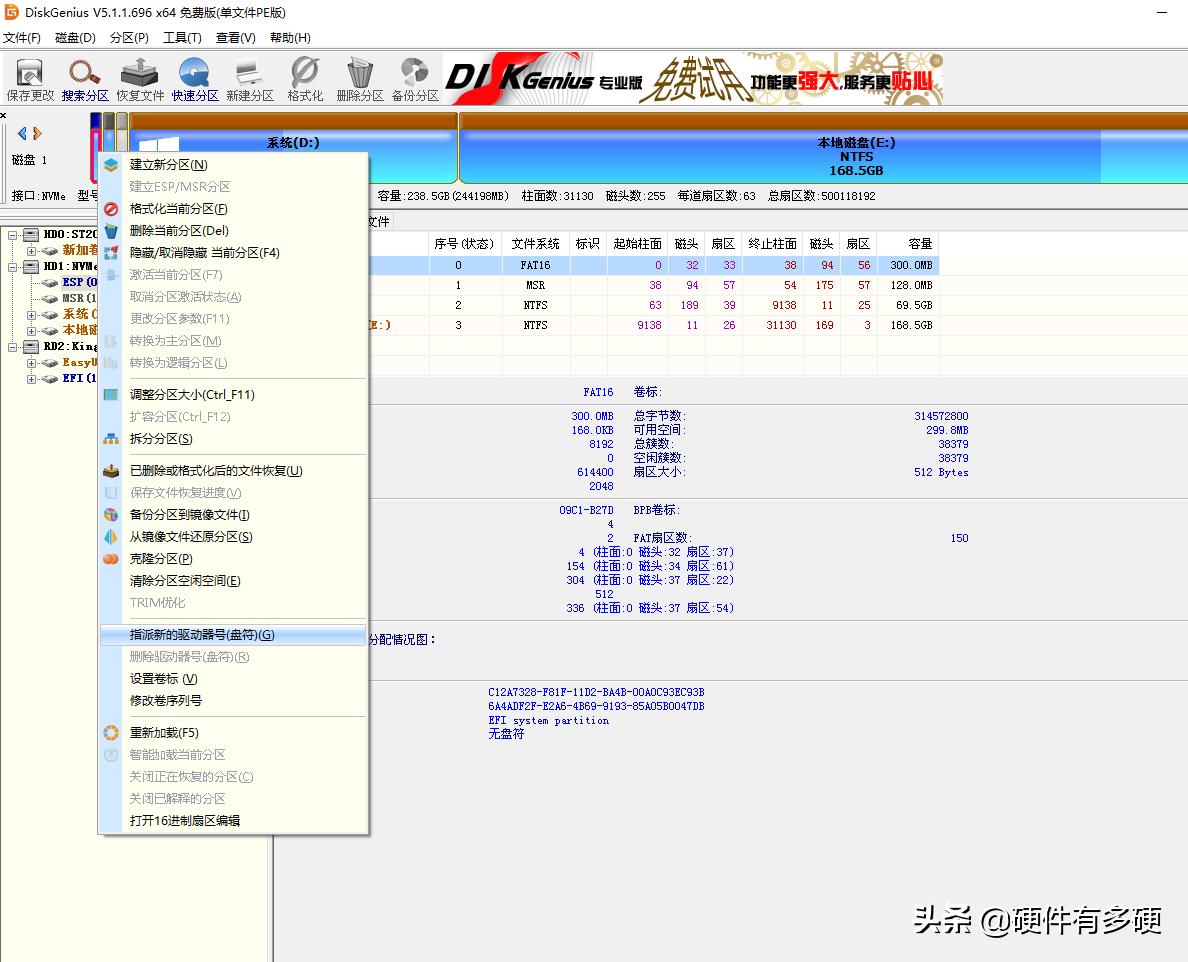1188x962 pixels.
Task: Open the 恢复文件 (recover files) tool
Action: [x=140, y=78]
